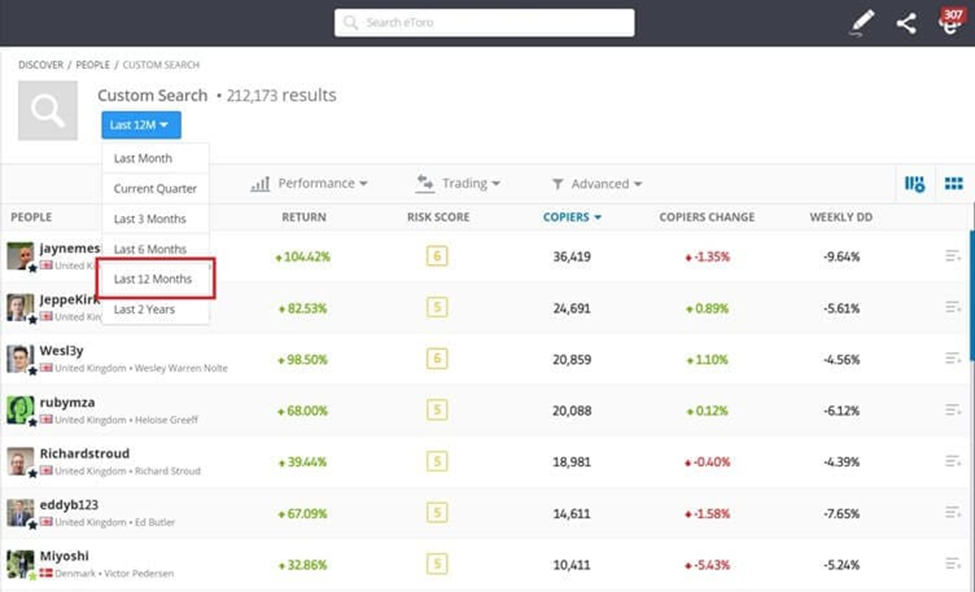Open row options icon for jaynemesis
This screenshot has width=975, height=592.
[953, 256]
